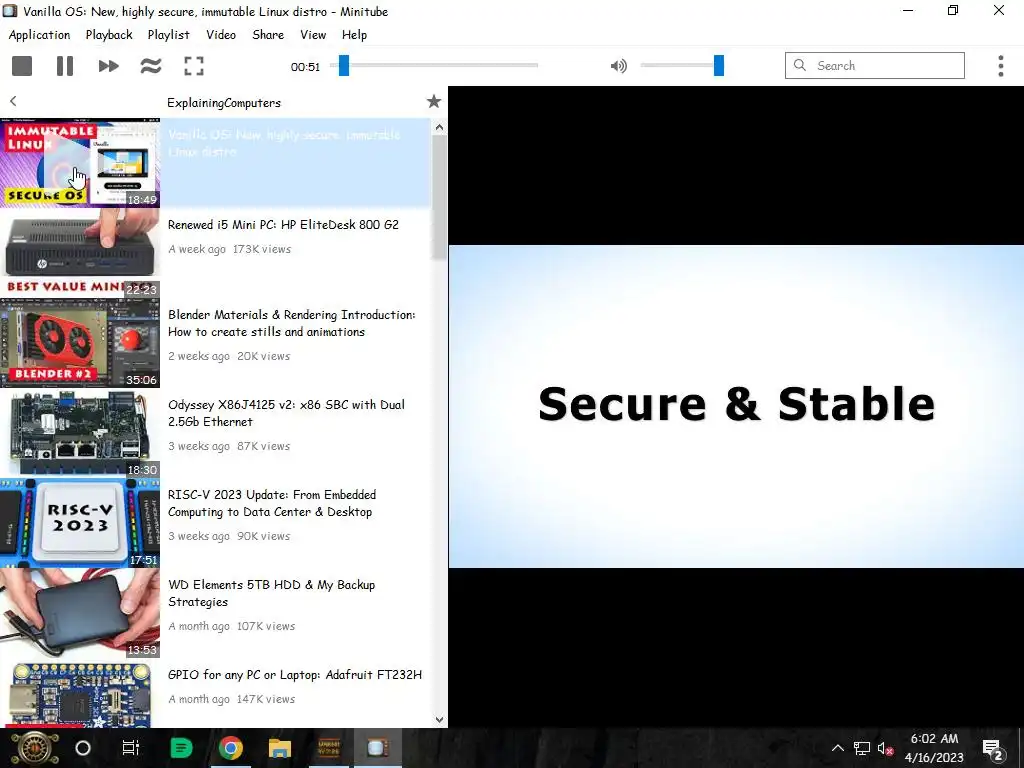Click into the Search field
Viewport: 1024px width, 768px height.
874,65
